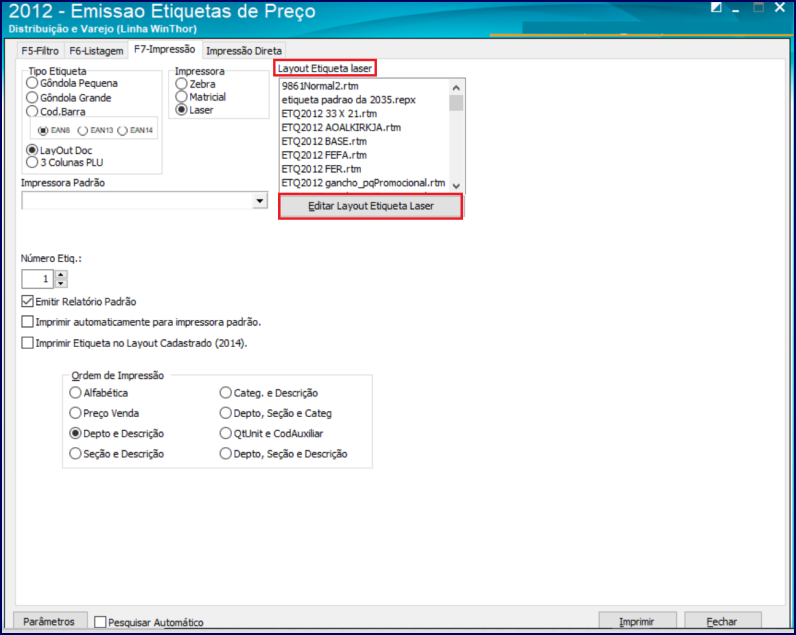Viewport: 796px width, 635px height.
Task: Click the Imprimir button
Action: click(637, 622)
